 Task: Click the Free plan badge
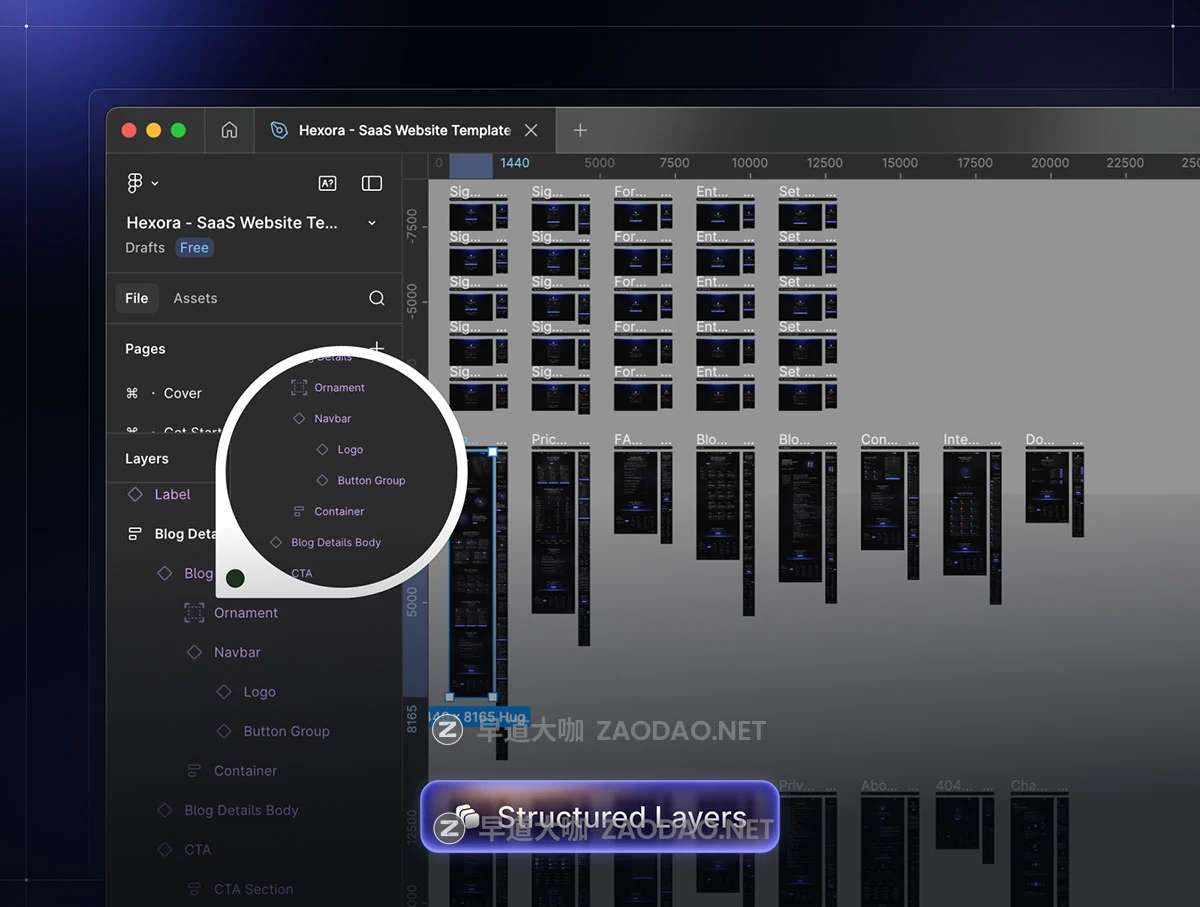194,248
